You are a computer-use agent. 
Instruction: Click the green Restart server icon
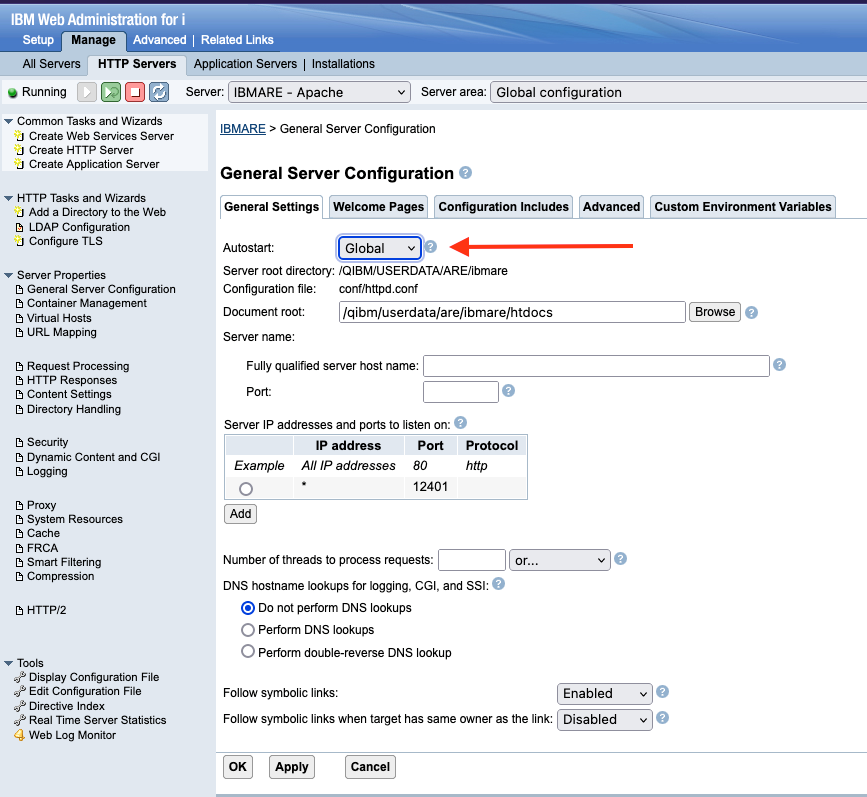[111, 92]
